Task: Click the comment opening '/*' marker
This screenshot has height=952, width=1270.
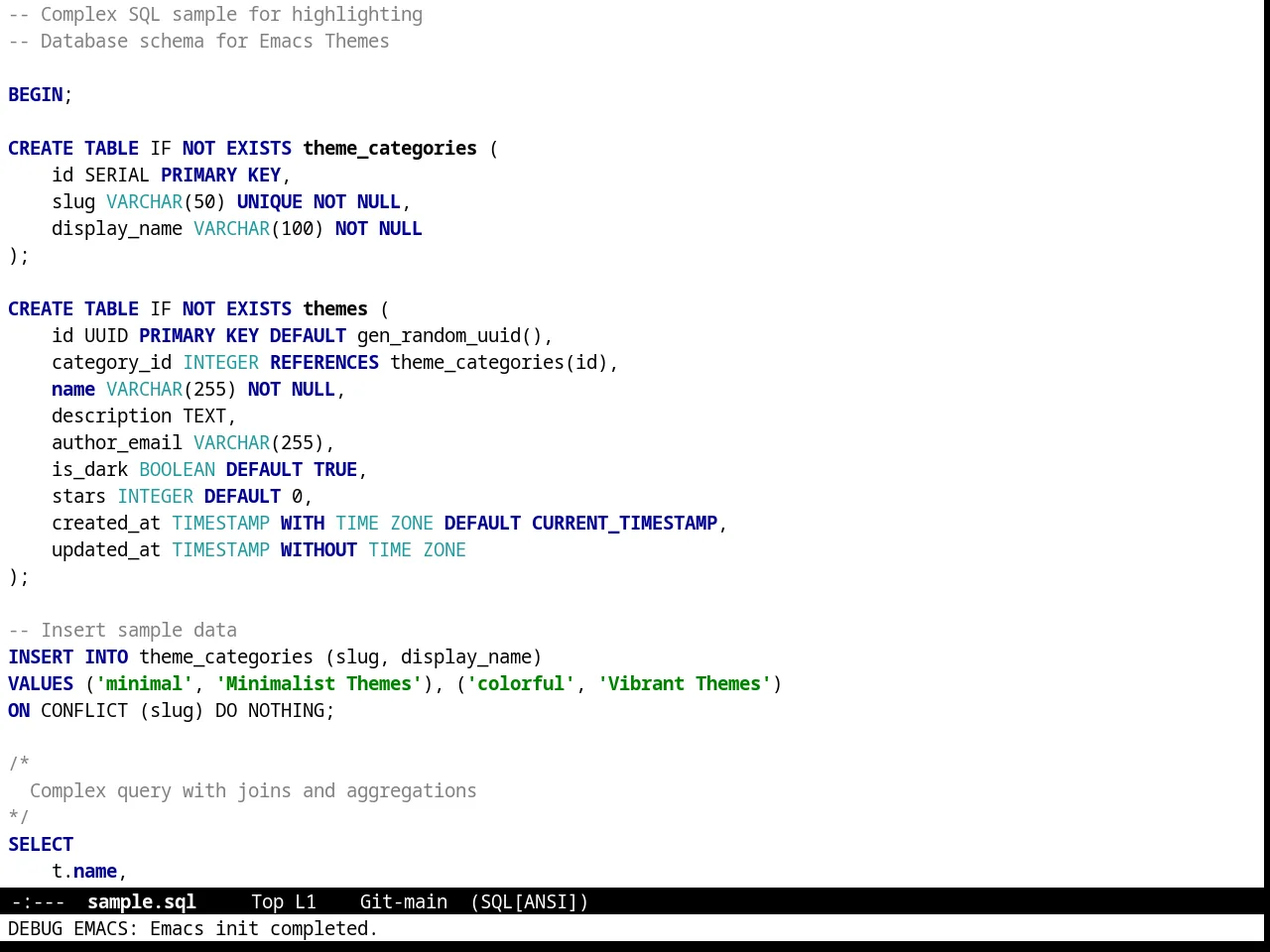Action: tap(19, 764)
